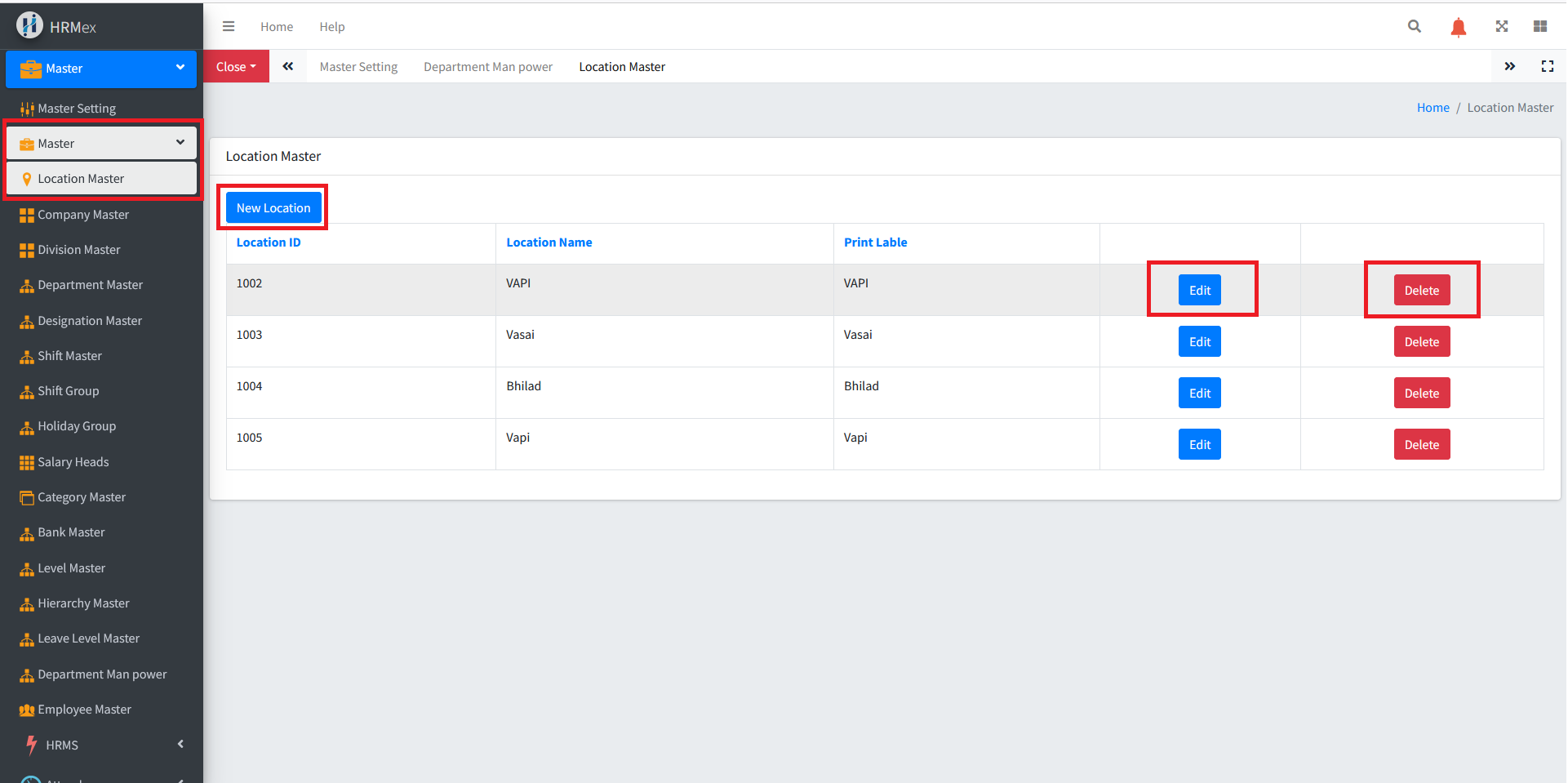Follow the Home breadcrumb link
The height and width of the screenshot is (783, 1568).
pyautogui.click(x=1433, y=108)
